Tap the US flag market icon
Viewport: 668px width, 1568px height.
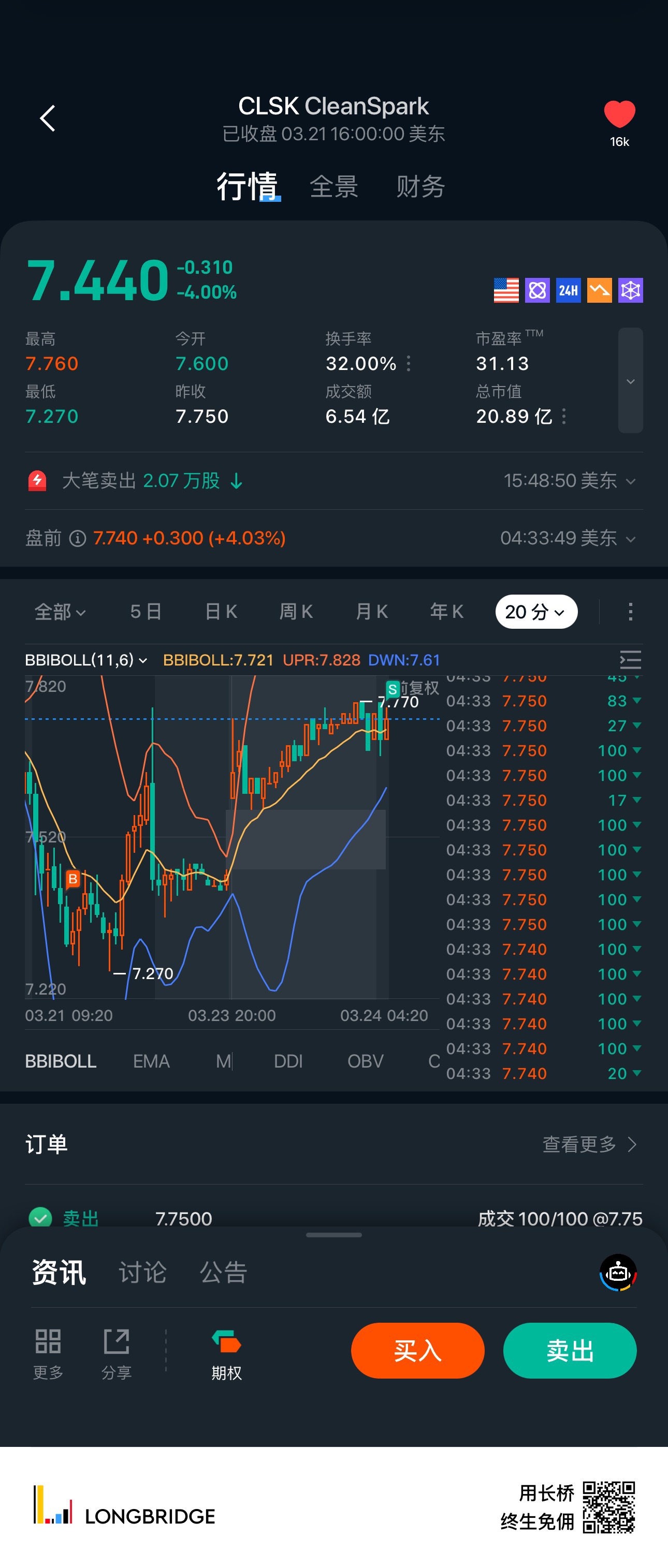click(x=506, y=290)
